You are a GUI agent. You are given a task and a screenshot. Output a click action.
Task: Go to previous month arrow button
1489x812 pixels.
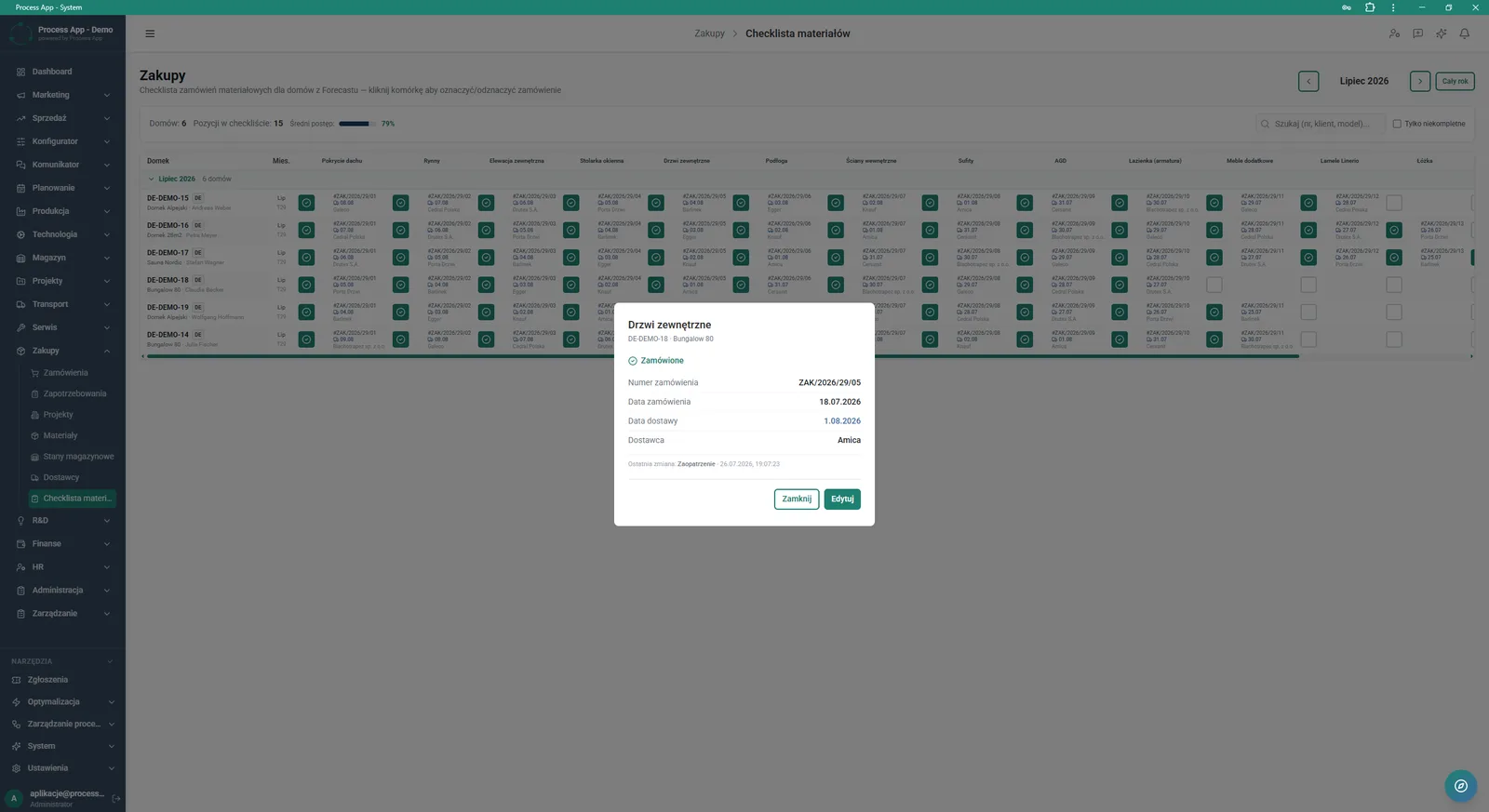pyautogui.click(x=1308, y=82)
